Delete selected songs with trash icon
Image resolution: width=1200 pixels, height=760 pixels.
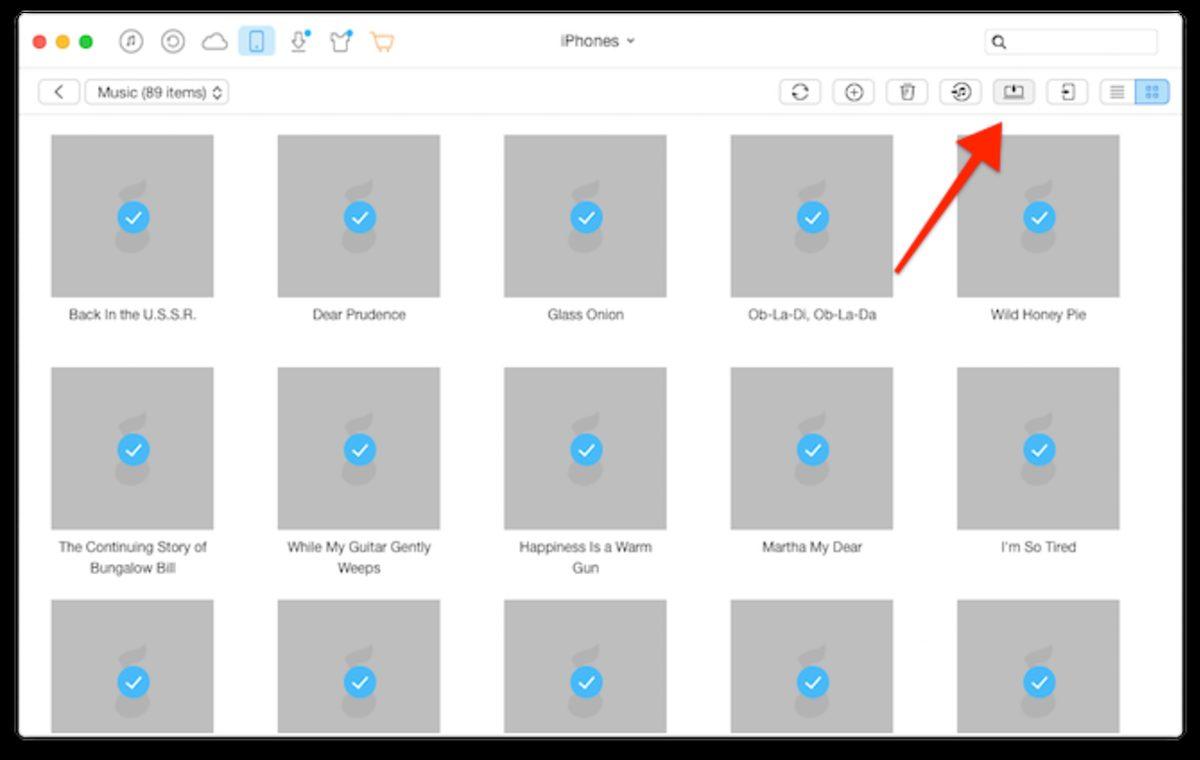pyautogui.click(x=907, y=92)
